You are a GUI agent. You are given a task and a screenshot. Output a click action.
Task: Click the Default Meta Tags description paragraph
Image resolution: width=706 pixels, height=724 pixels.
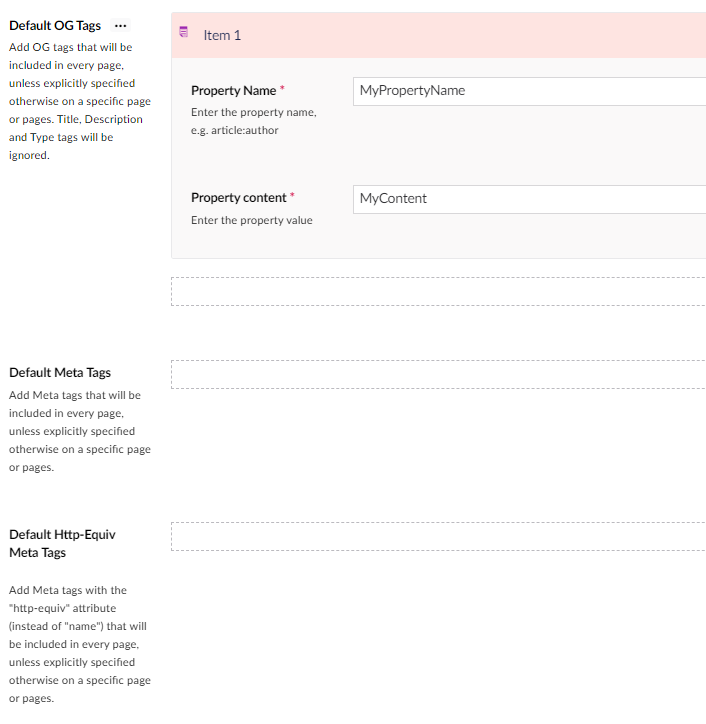78,431
